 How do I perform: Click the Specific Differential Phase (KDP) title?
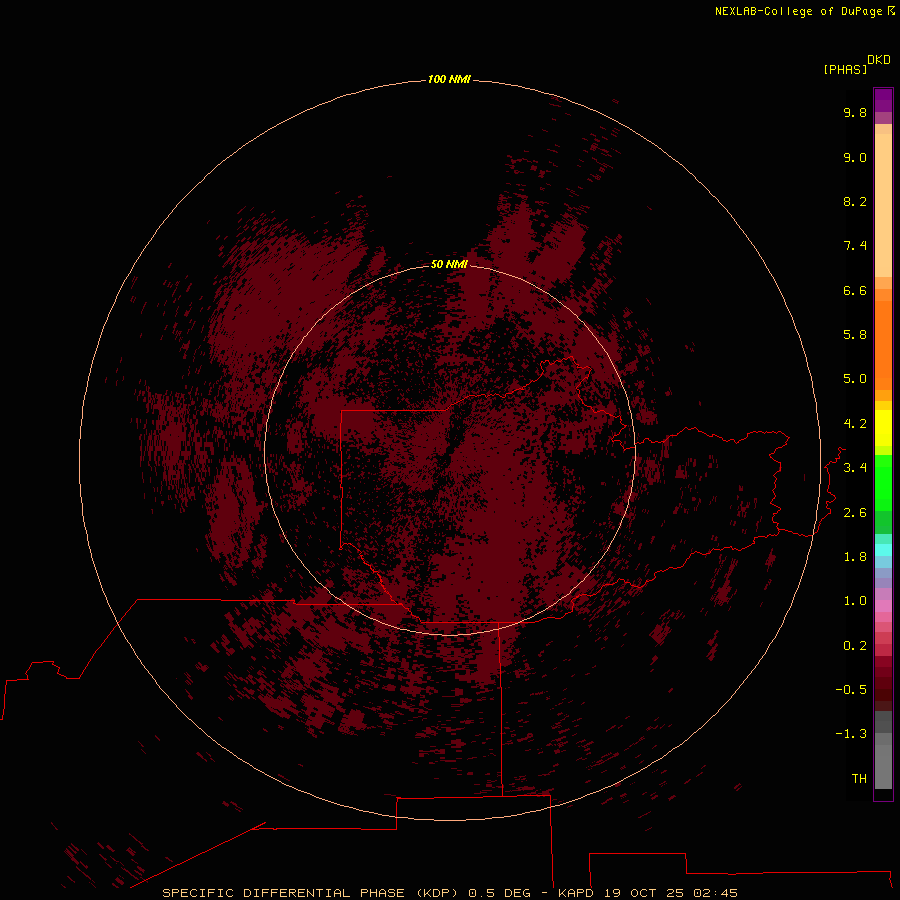(309, 893)
